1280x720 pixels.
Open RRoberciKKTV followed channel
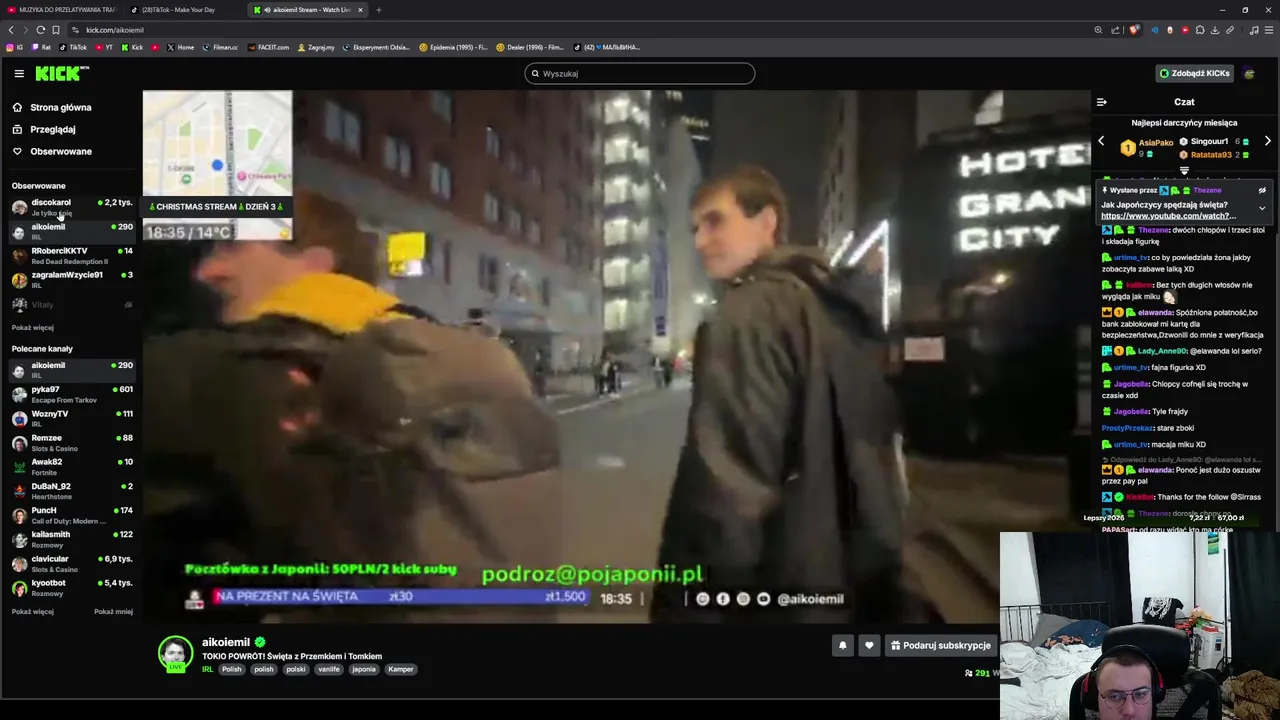70,255
